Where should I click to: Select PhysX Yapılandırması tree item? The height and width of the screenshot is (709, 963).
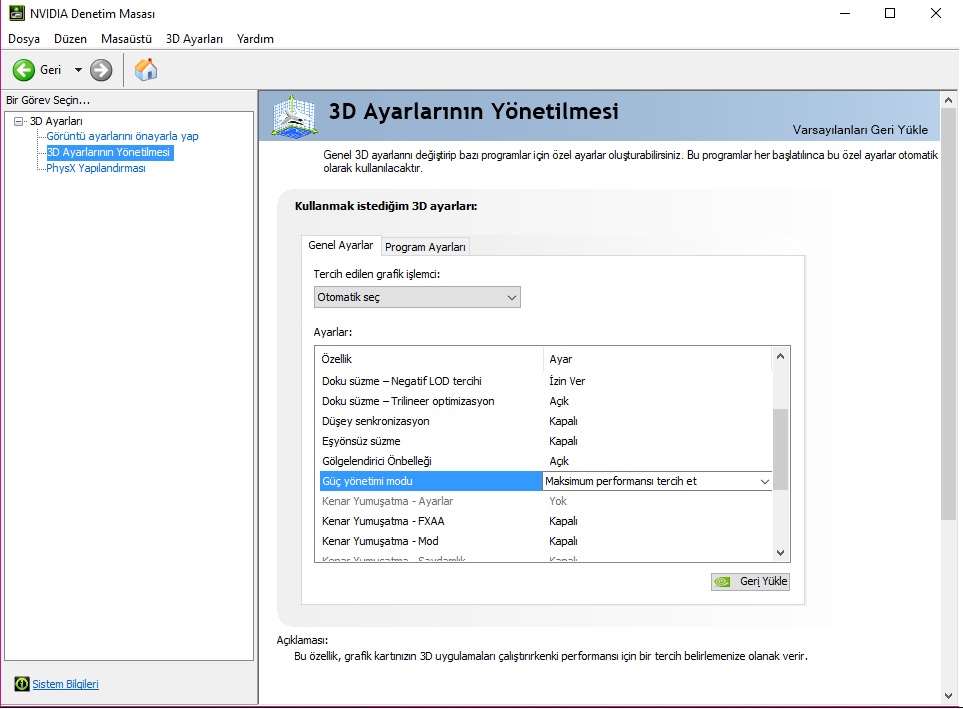[96, 168]
